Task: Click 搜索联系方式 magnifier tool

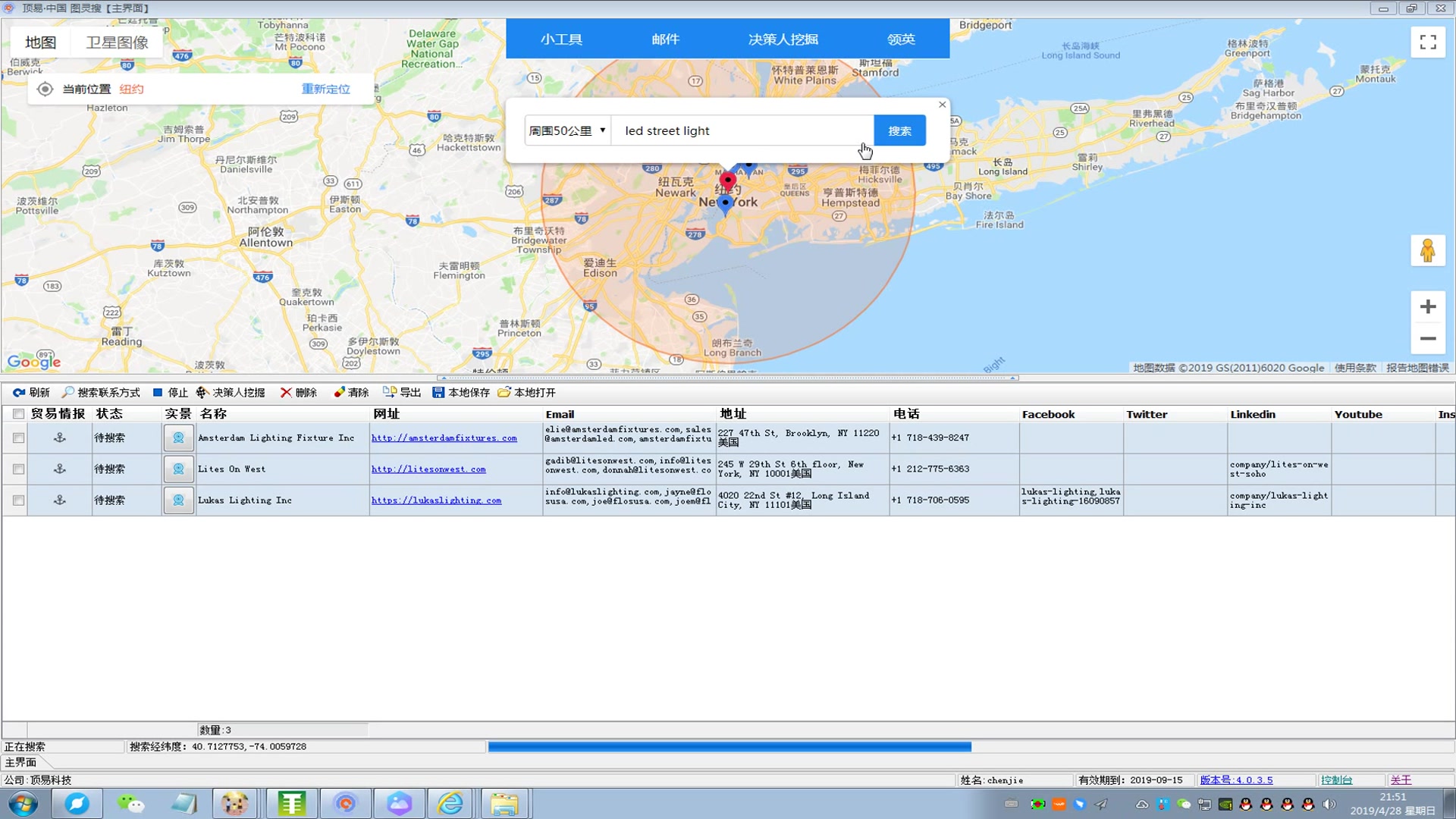Action: click(x=101, y=392)
